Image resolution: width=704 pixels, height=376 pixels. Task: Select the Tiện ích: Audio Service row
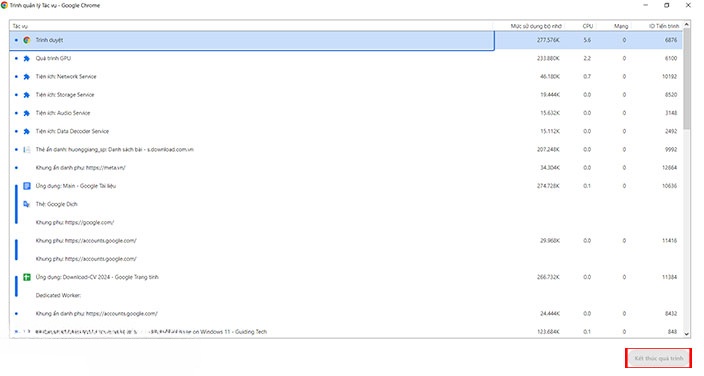coord(346,113)
